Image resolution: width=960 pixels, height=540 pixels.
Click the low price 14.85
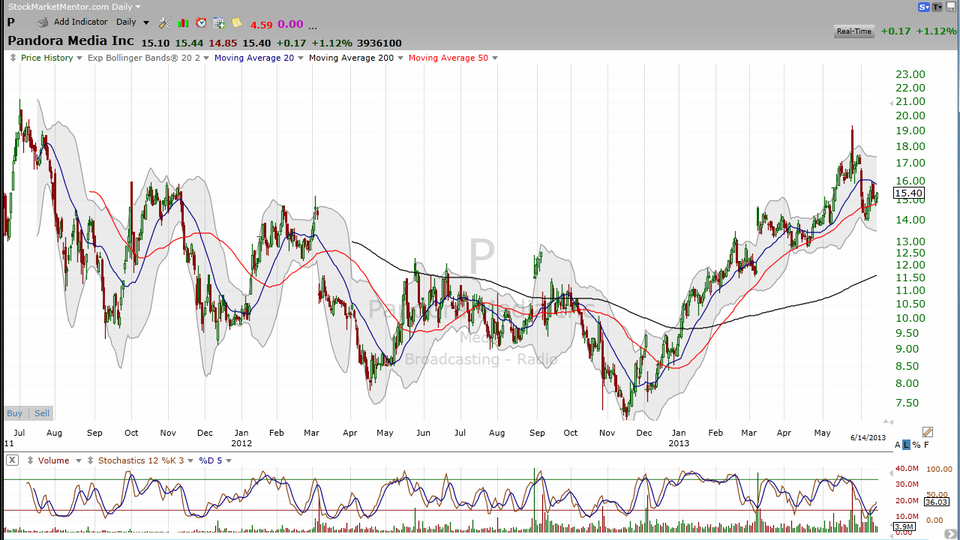[222, 43]
